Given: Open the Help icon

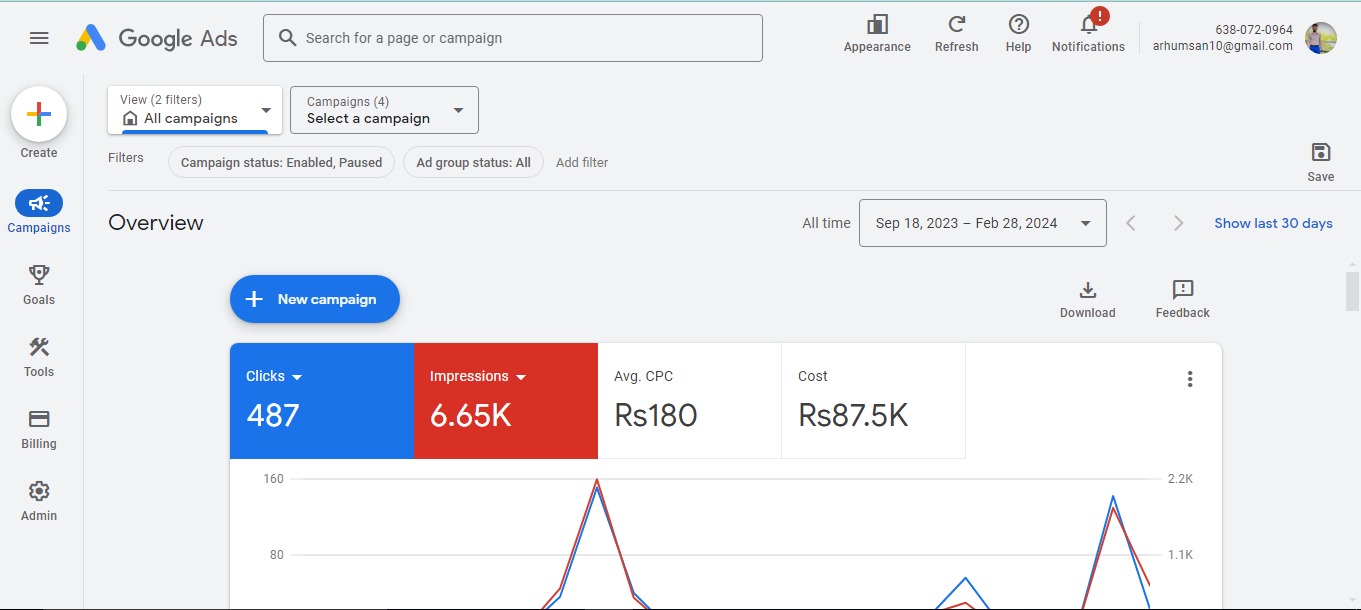Looking at the screenshot, I should pos(1018,26).
